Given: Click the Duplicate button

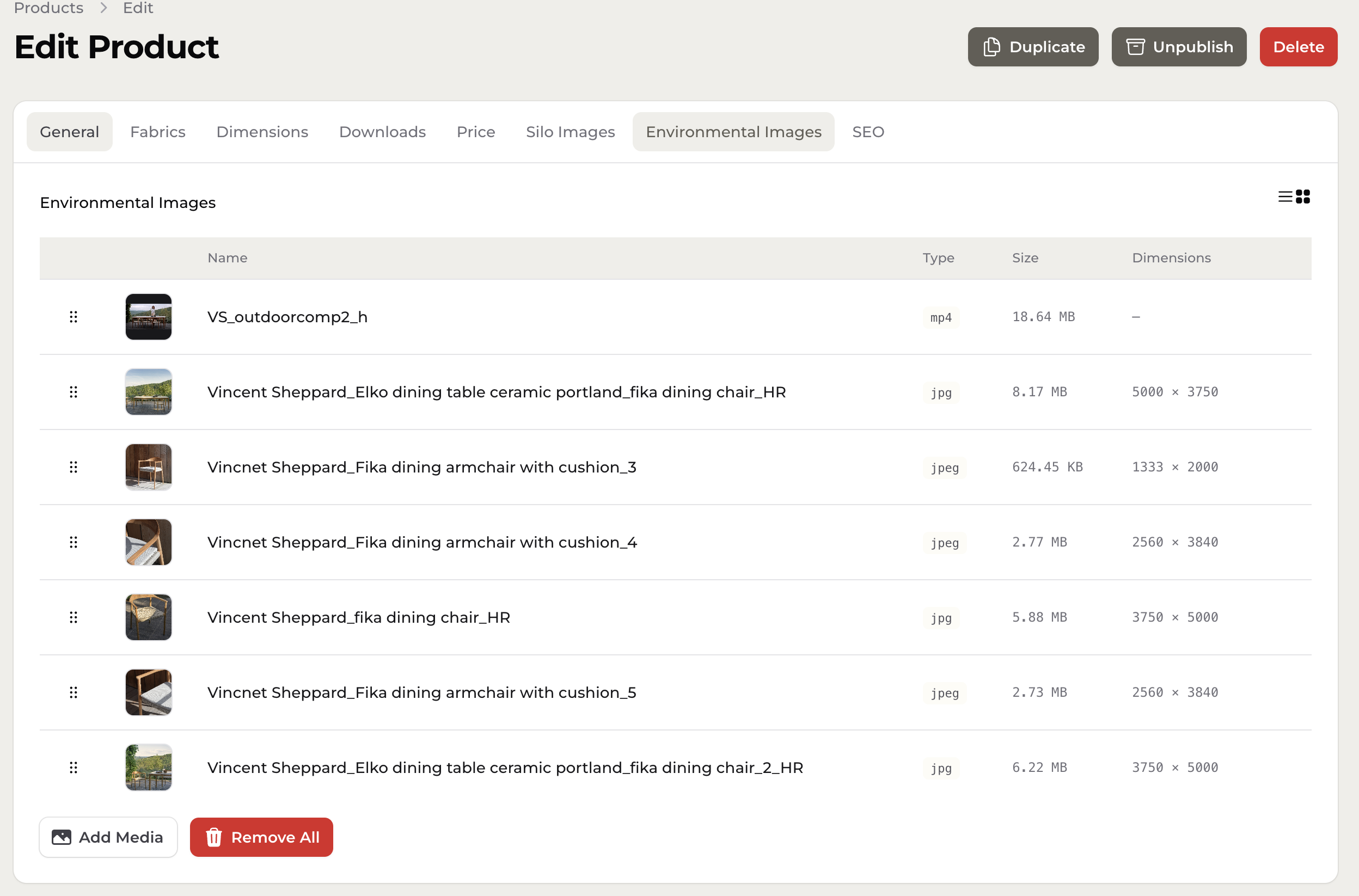Looking at the screenshot, I should [x=1033, y=47].
